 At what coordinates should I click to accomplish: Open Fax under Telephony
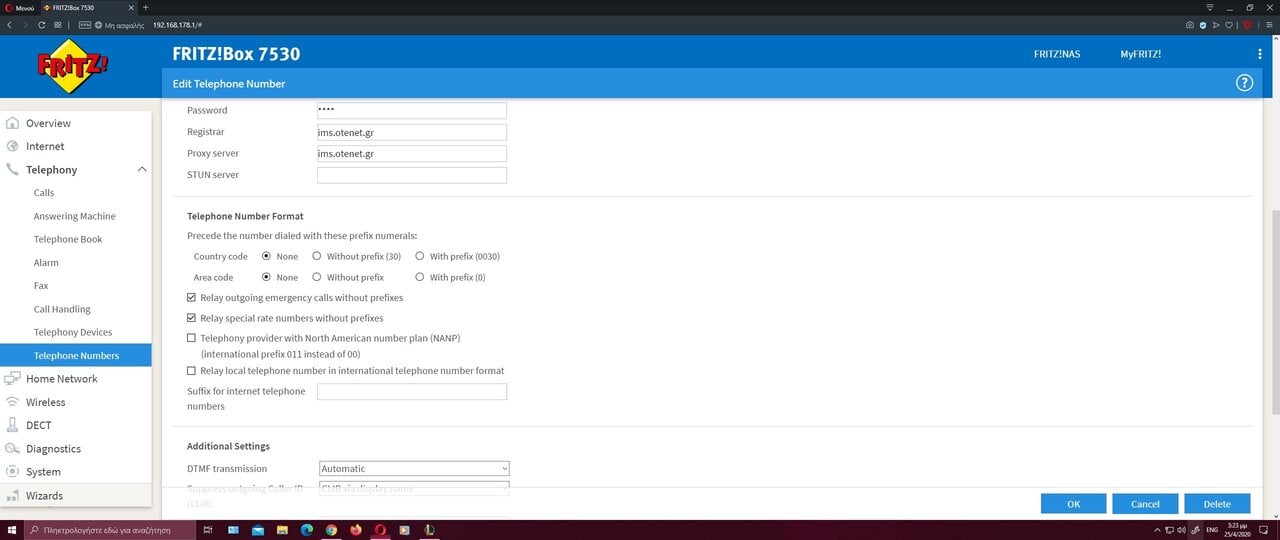[41, 286]
